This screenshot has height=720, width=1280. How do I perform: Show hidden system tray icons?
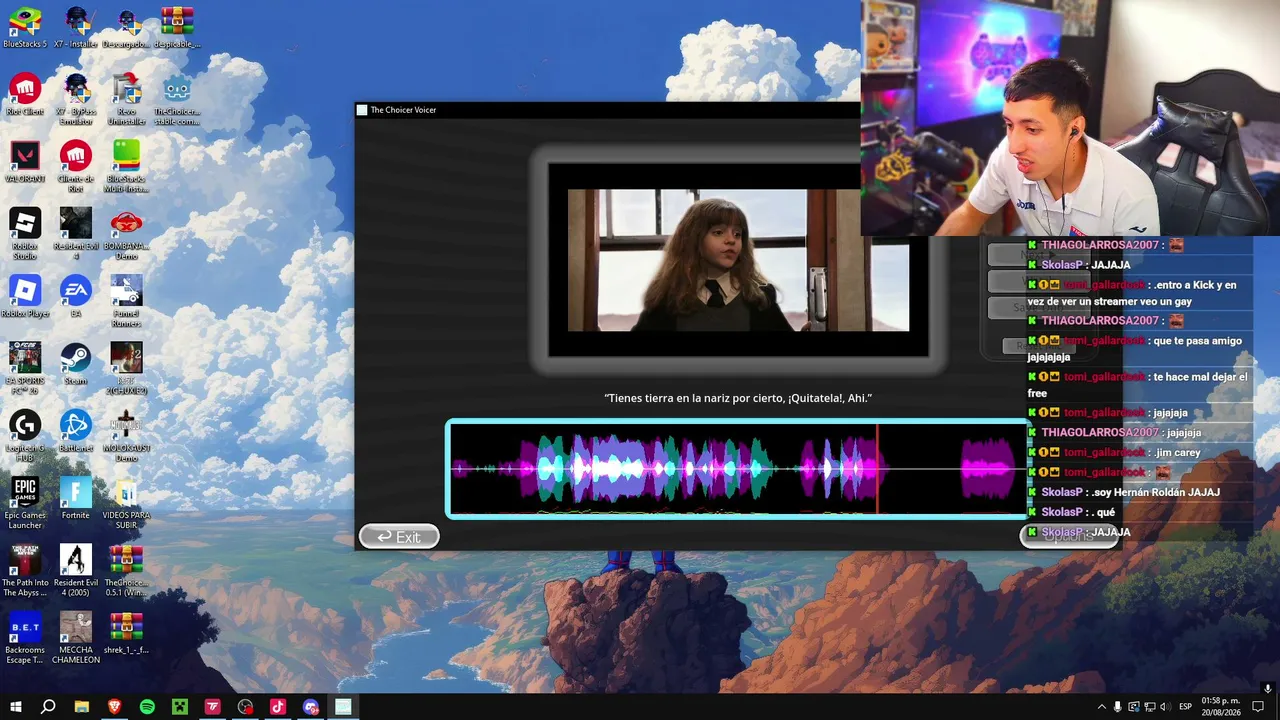1102,707
